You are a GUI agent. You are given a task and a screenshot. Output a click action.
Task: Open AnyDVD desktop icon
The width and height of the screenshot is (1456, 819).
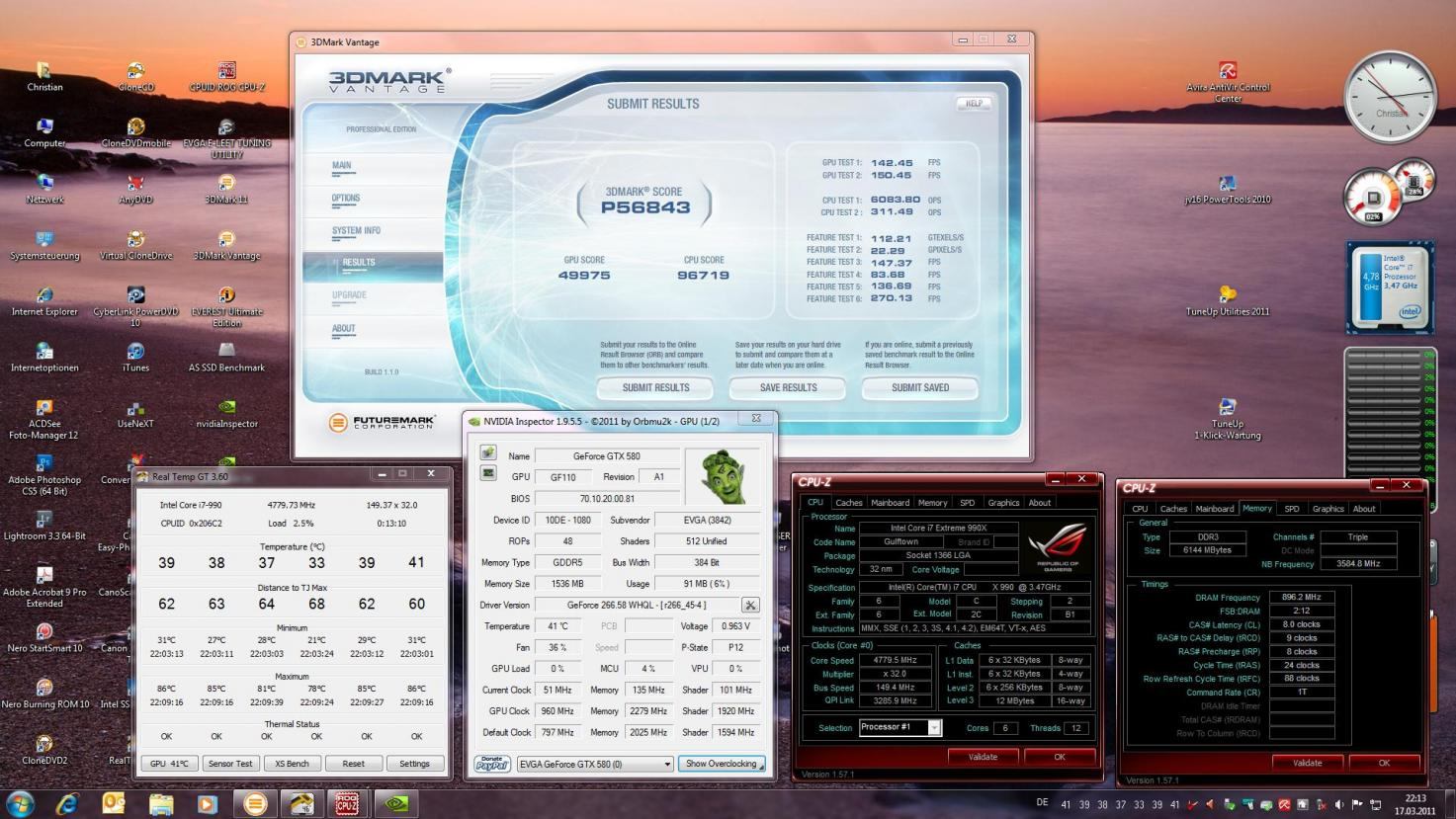(x=135, y=190)
